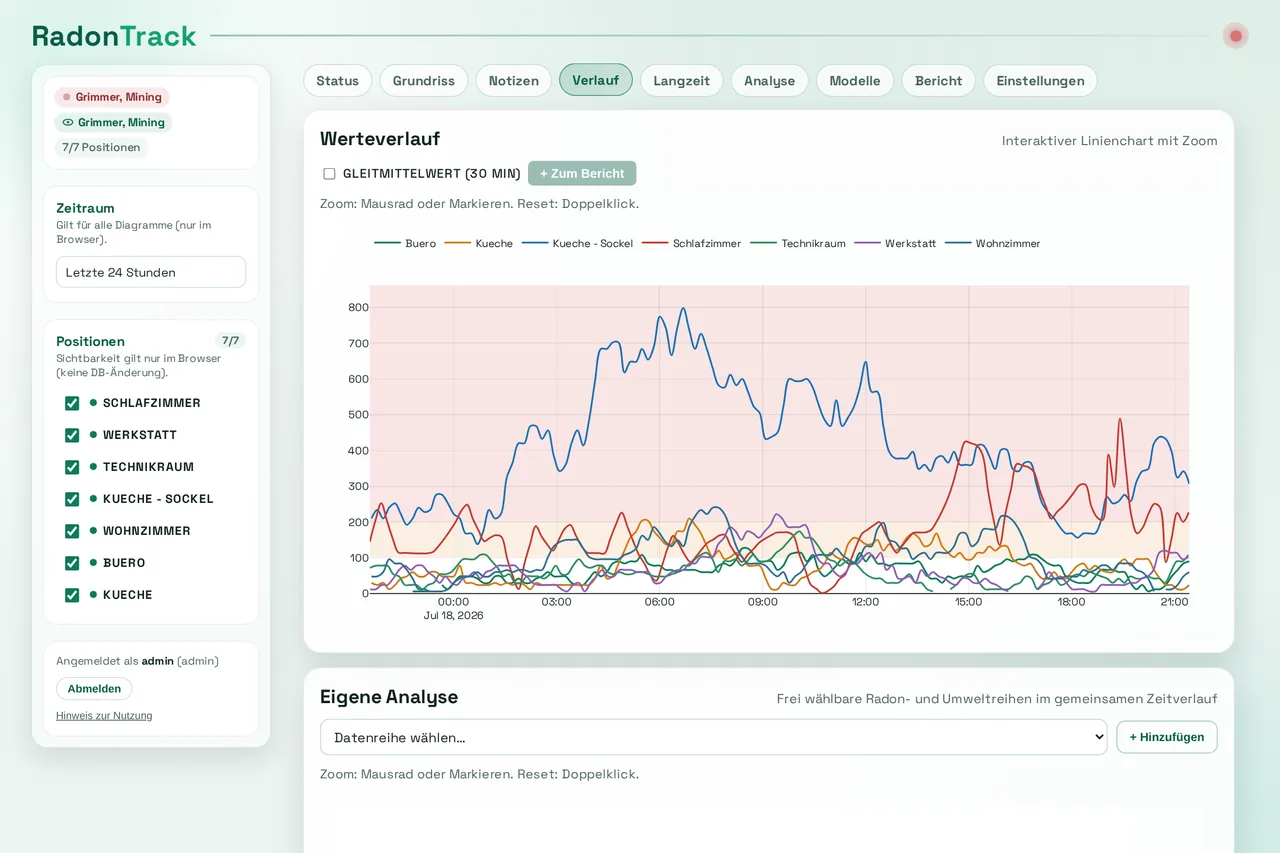Toggle Schlafzimmer series in chart legend
1280x853 pixels.
click(691, 243)
